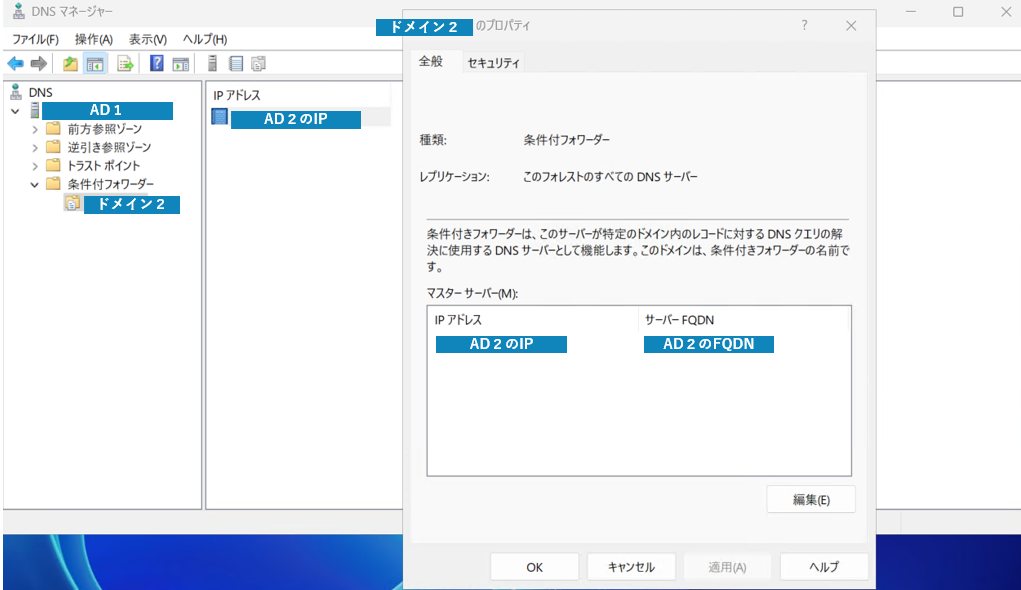This screenshot has height=590, width=1021.
Task: Toggle the Show/Hide console tree icon
Action: (94, 63)
